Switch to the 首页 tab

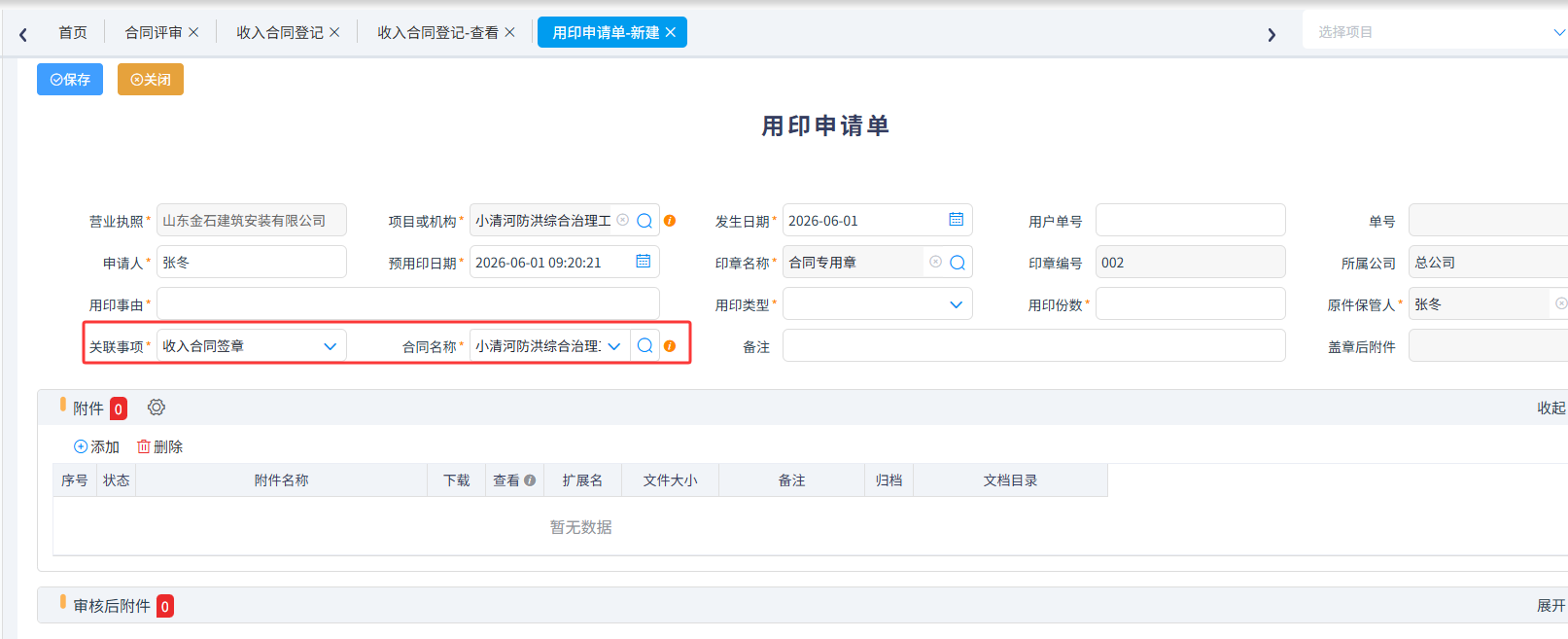tap(73, 33)
